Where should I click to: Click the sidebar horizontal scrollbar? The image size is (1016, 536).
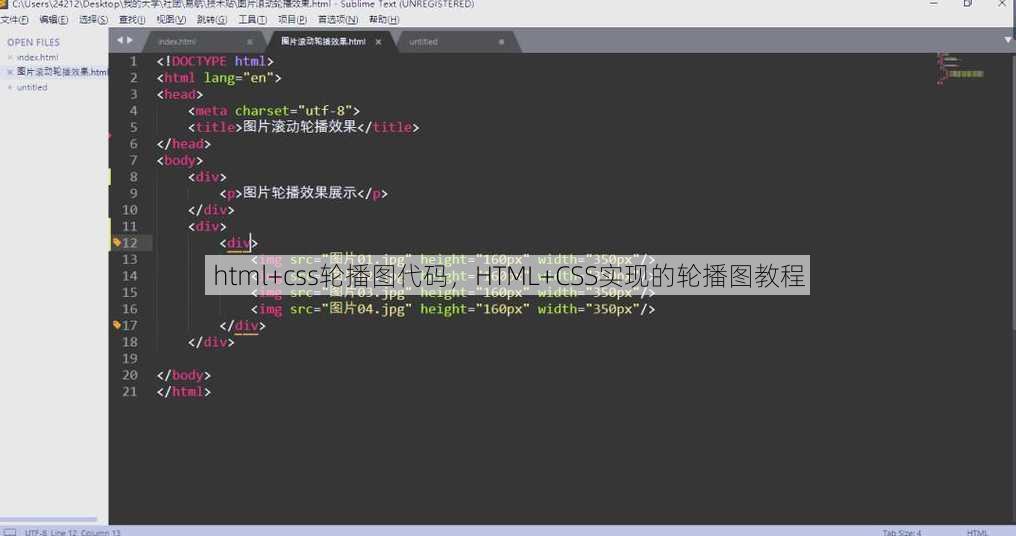coord(49,519)
